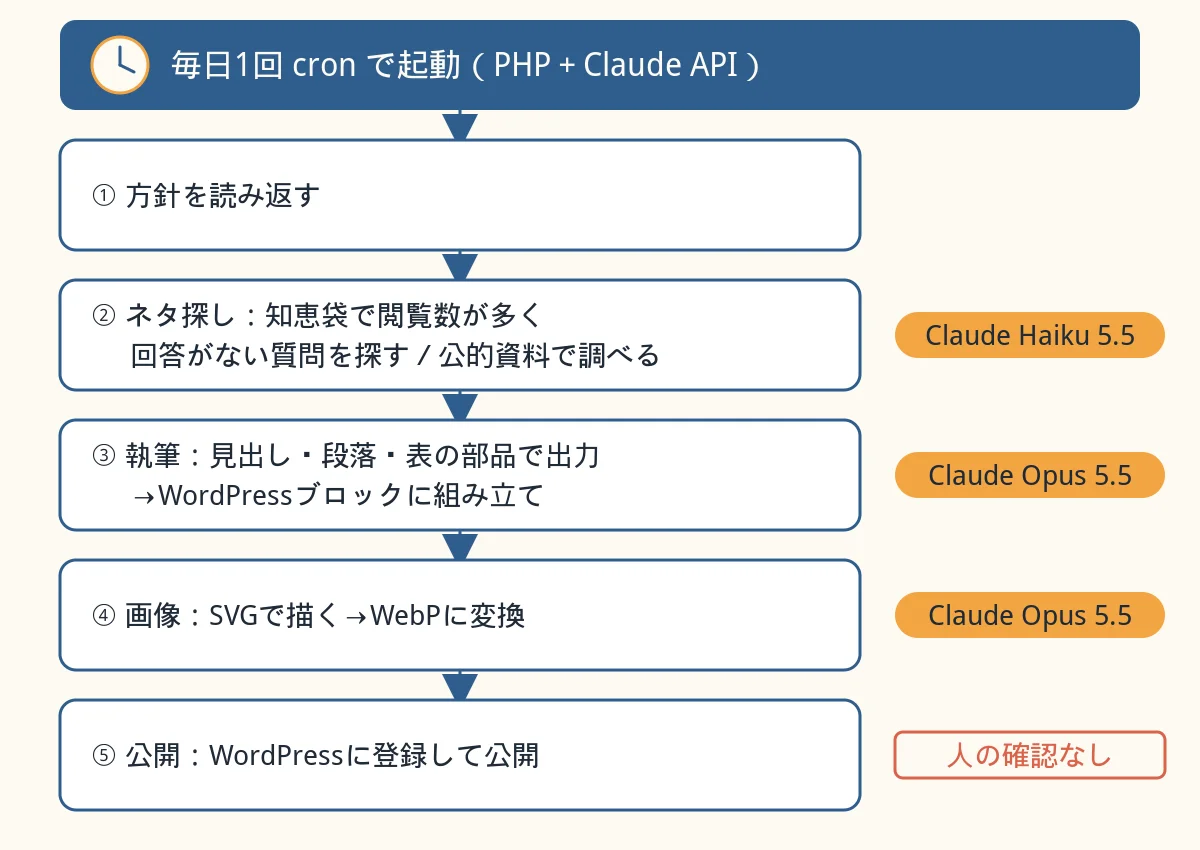
Task: Click the line '回答がない質問を探す / 公的資料で調べる'
Action: pos(395,355)
